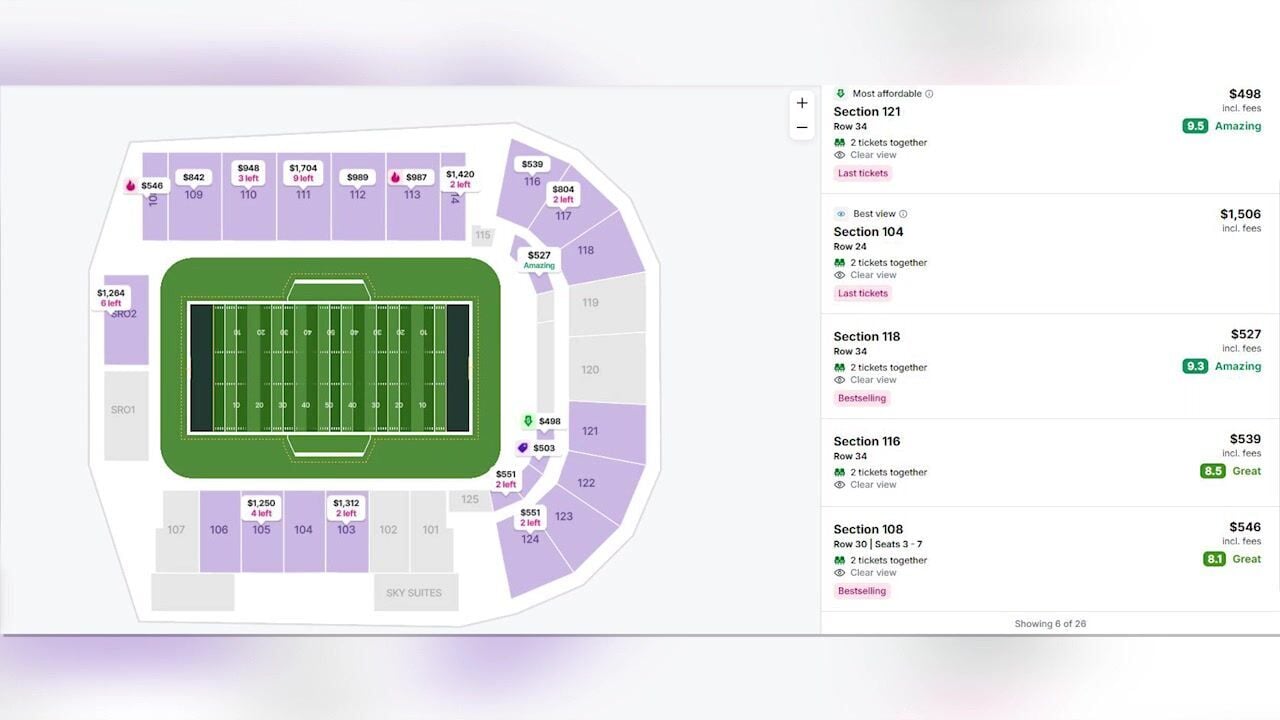Click purple tag icon on $503 marker
Screen dimensions: 1280x720
point(522,448)
